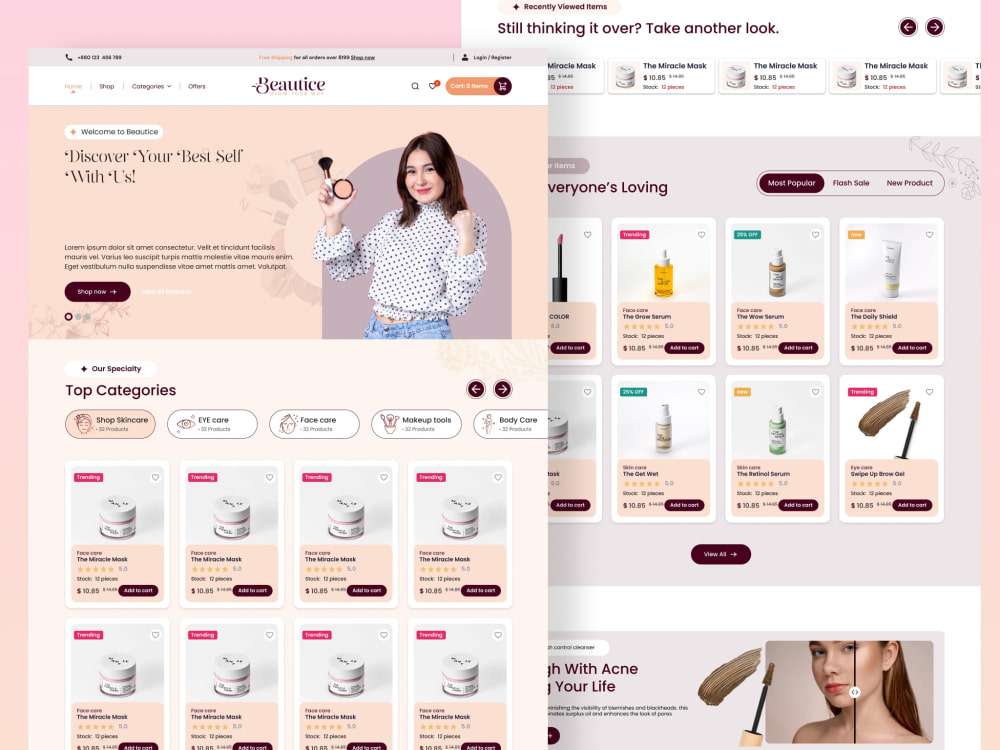Image resolution: width=1000 pixels, height=750 pixels.
Task: Open the Shop menu item
Action: pos(107,86)
